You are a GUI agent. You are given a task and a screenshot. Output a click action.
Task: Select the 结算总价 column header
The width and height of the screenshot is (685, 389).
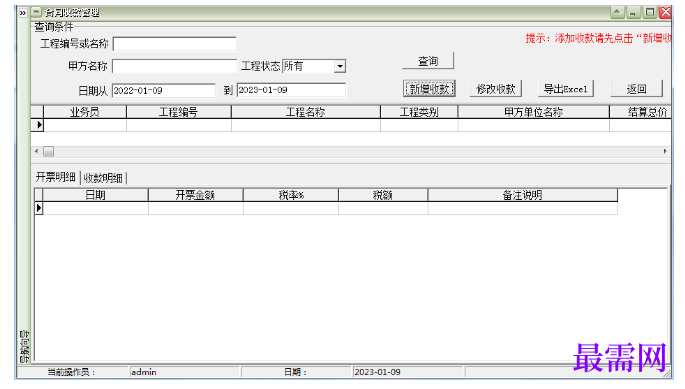coord(640,112)
